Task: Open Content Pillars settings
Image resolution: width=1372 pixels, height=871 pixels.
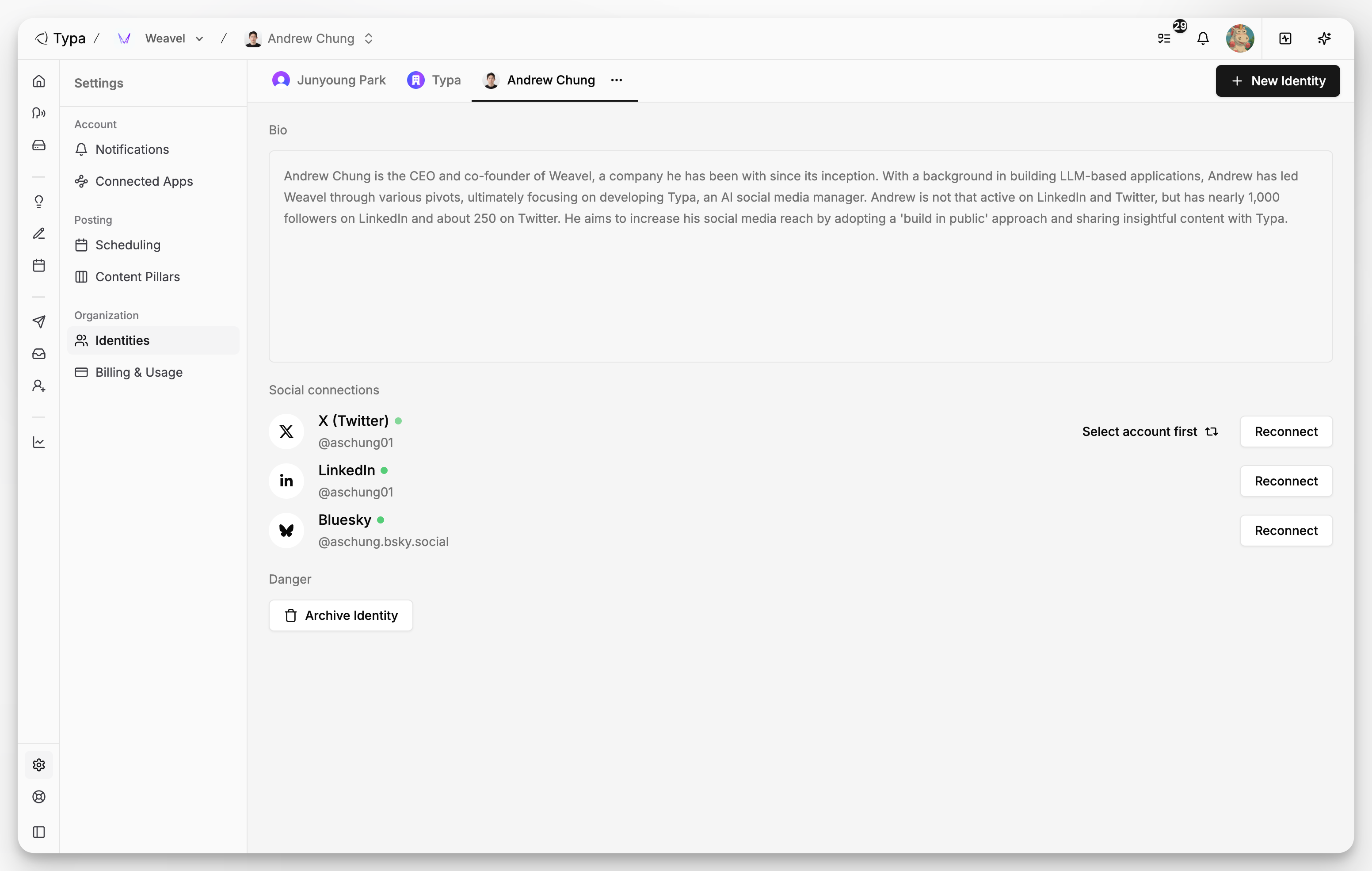Action: [x=153, y=276]
